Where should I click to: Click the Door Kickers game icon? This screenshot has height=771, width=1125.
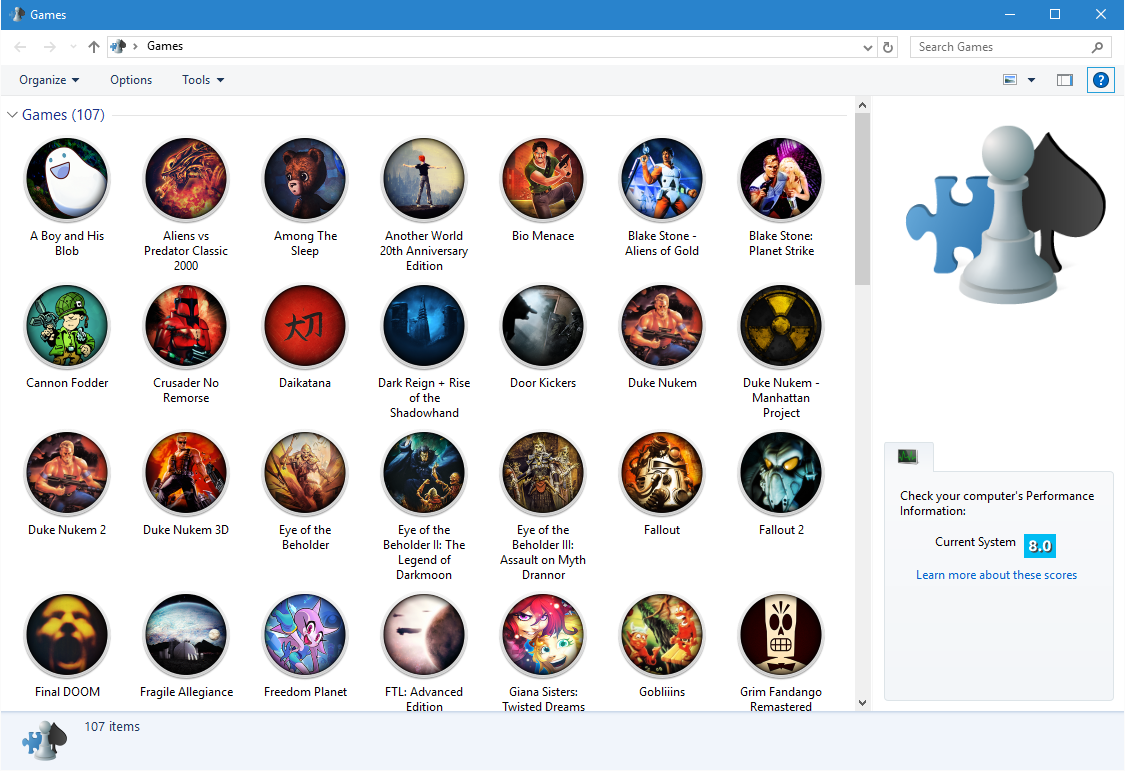543,326
